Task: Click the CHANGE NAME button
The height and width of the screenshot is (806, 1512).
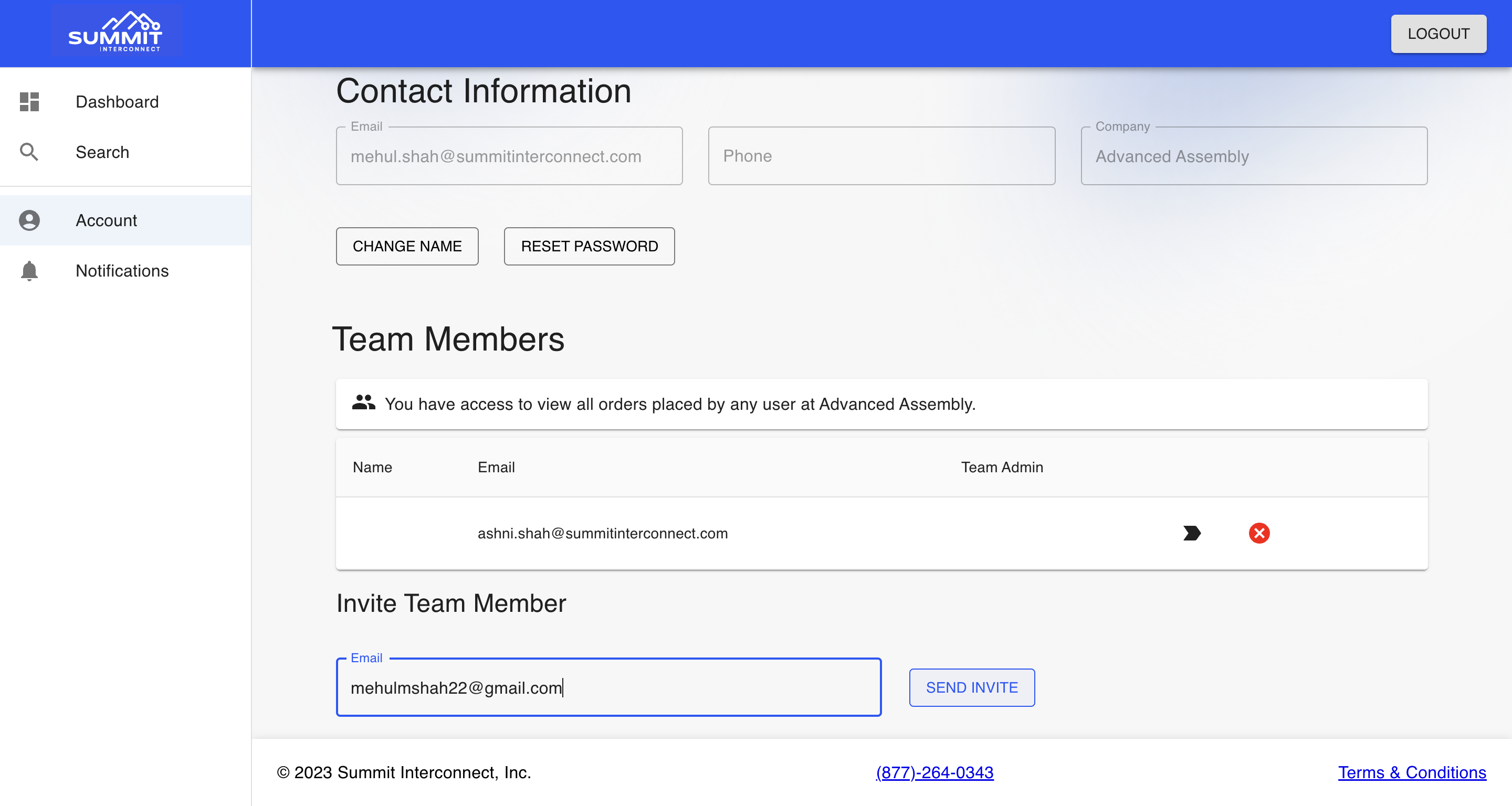Action: point(407,246)
